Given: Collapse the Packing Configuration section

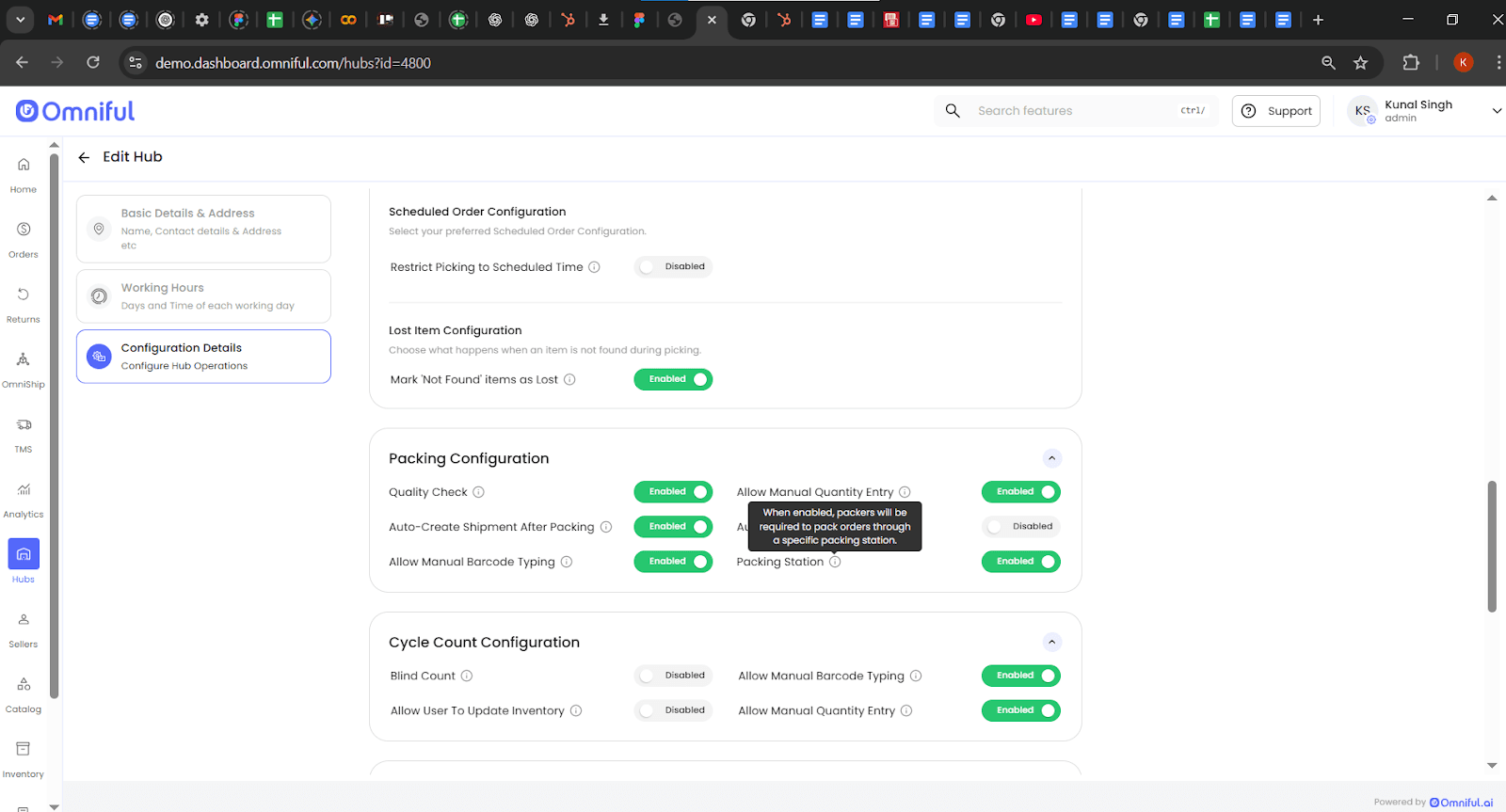Looking at the screenshot, I should click(x=1052, y=458).
